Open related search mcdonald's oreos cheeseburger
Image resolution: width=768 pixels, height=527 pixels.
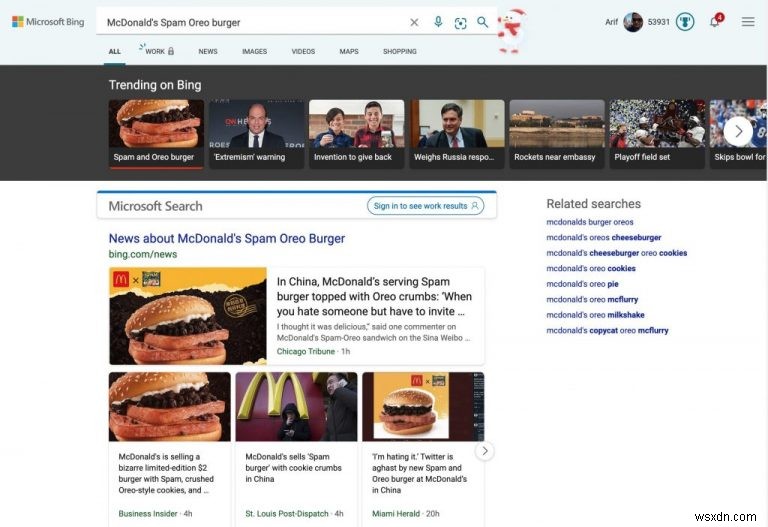tap(603, 238)
